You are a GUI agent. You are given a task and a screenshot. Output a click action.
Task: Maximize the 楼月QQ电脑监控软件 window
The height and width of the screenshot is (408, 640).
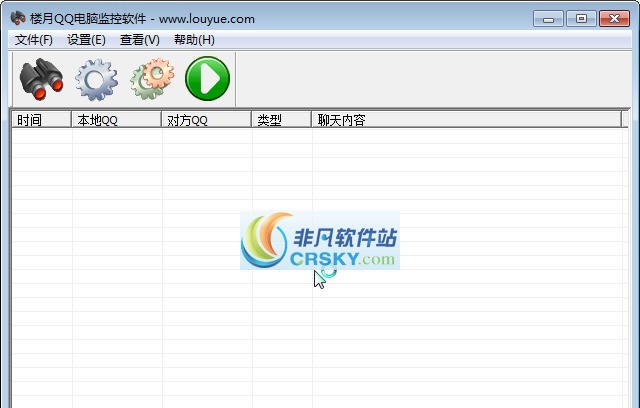pos(581,19)
